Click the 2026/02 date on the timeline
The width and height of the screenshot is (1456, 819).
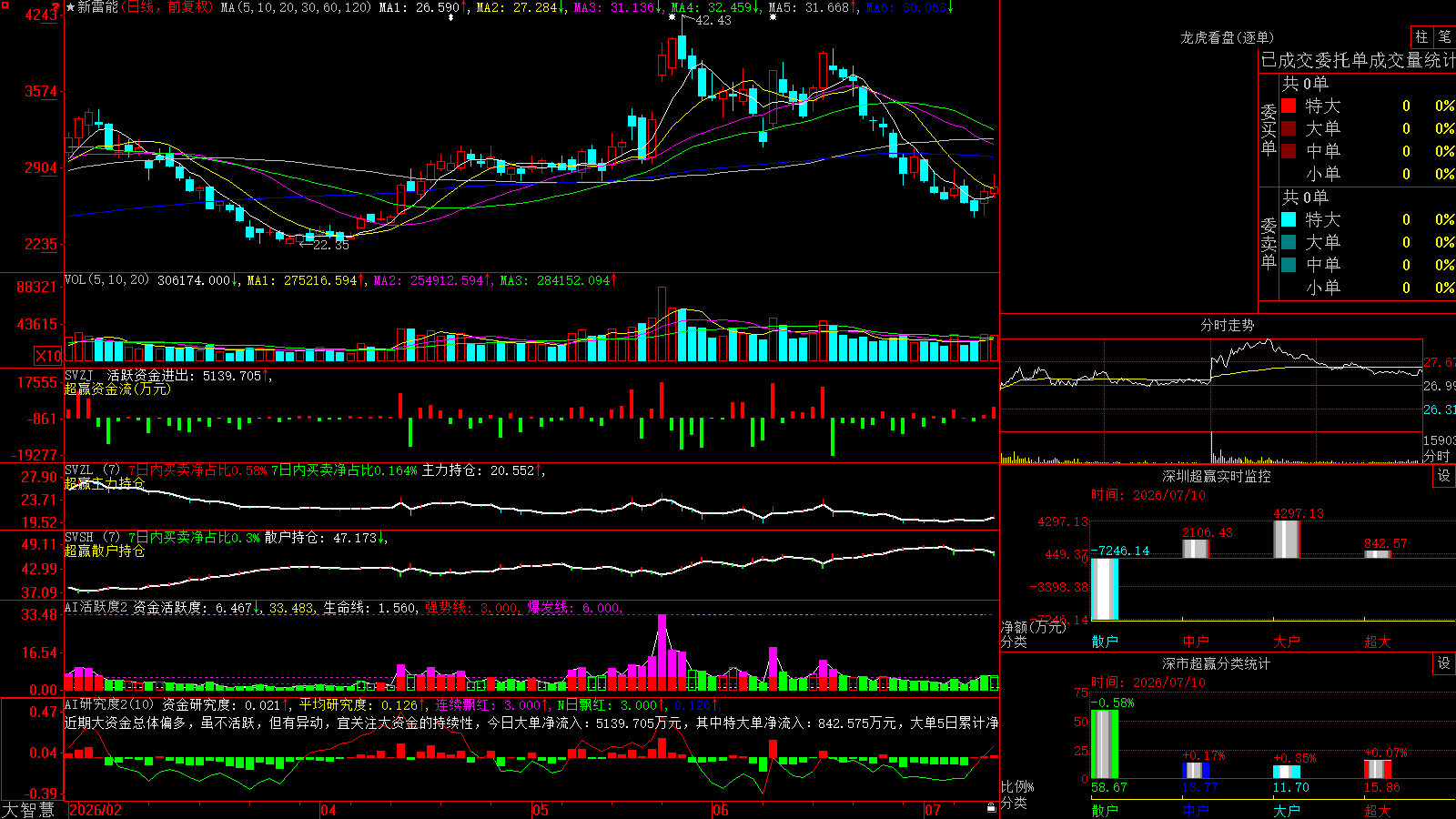point(96,810)
